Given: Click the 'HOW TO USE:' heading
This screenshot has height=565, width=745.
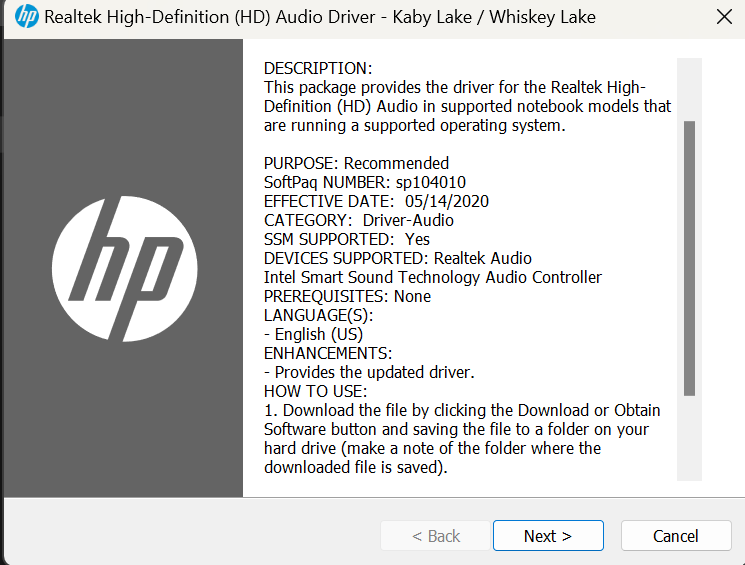Looking at the screenshot, I should click(315, 392).
